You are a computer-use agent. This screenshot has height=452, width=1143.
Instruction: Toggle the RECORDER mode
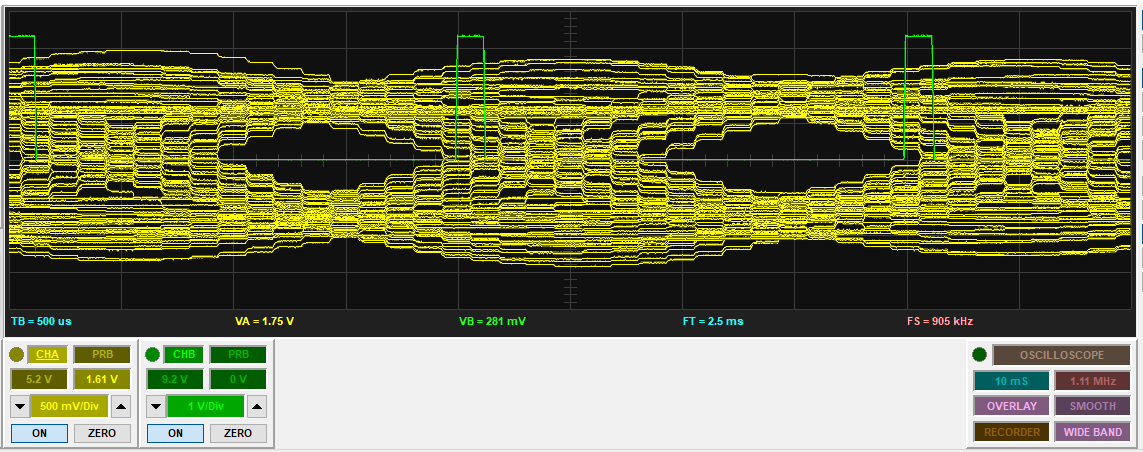tap(1011, 432)
